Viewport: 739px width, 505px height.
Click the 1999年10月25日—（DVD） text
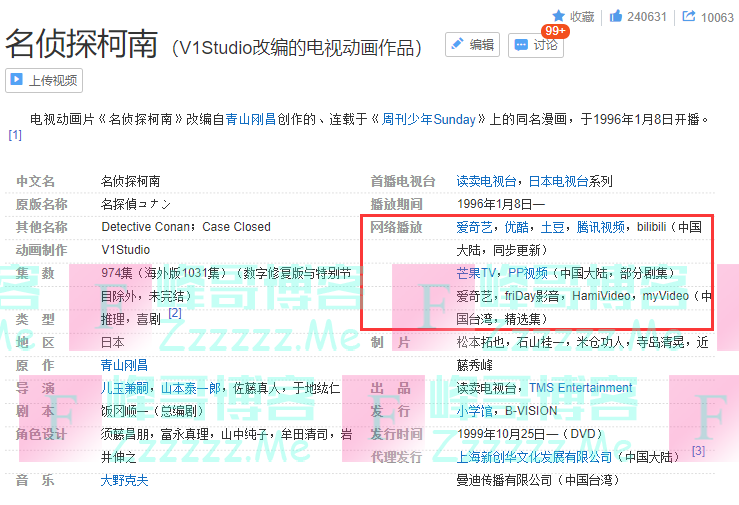532,434
